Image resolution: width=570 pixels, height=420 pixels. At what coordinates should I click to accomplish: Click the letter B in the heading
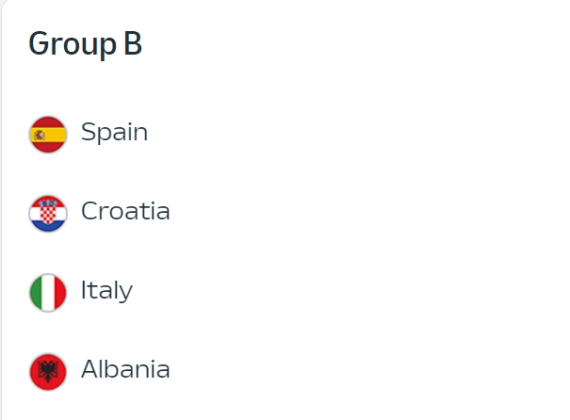pyautogui.click(x=133, y=43)
